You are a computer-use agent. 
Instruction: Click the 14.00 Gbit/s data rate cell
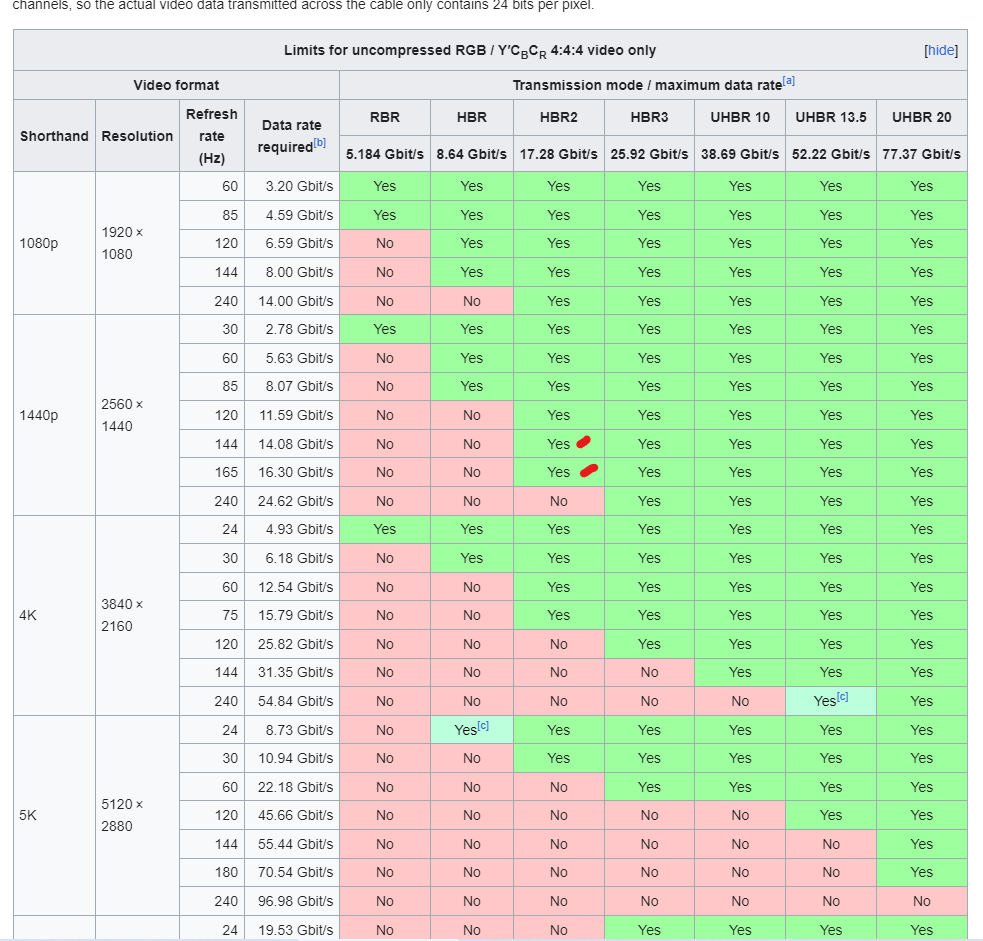292,301
